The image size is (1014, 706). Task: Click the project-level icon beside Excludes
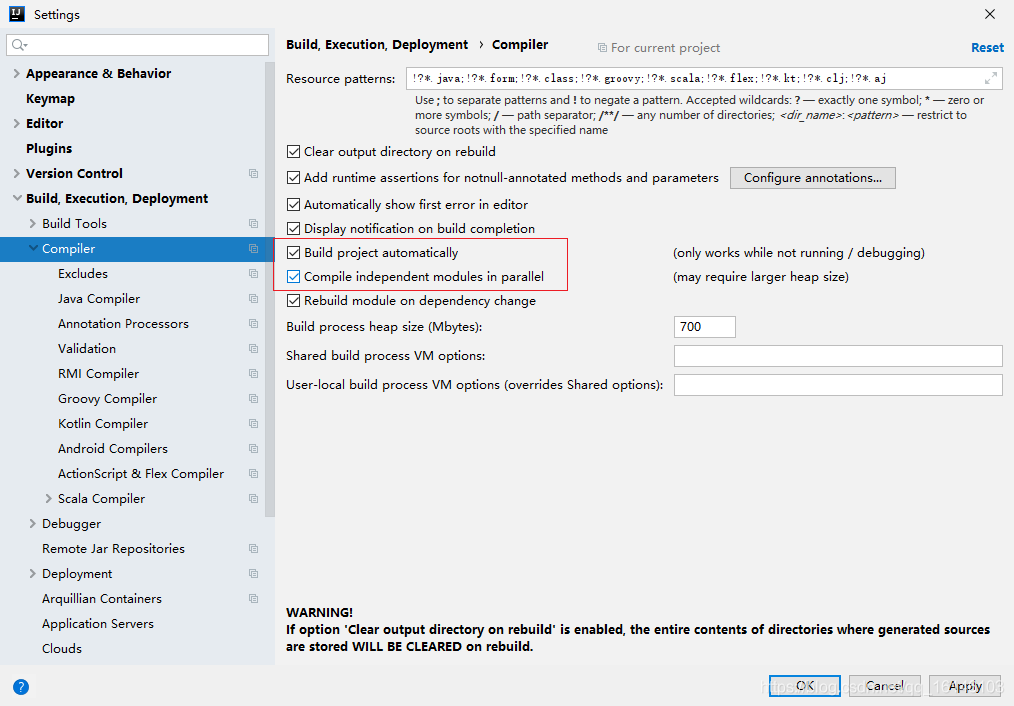(x=254, y=273)
